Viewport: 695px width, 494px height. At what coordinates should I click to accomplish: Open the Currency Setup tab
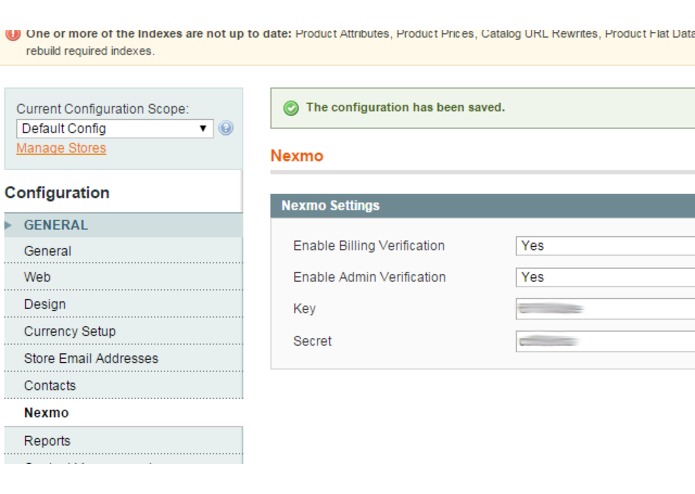pos(124,331)
